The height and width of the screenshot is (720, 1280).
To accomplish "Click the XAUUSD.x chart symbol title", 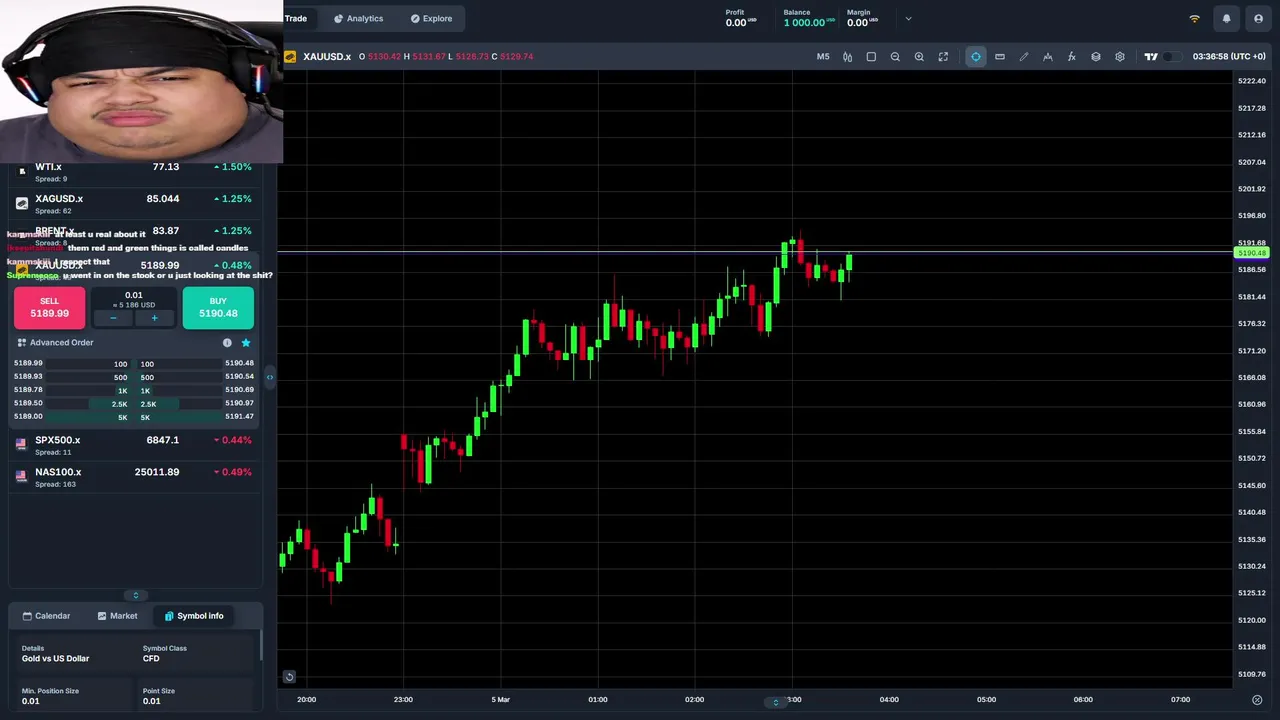I will click(x=326, y=57).
